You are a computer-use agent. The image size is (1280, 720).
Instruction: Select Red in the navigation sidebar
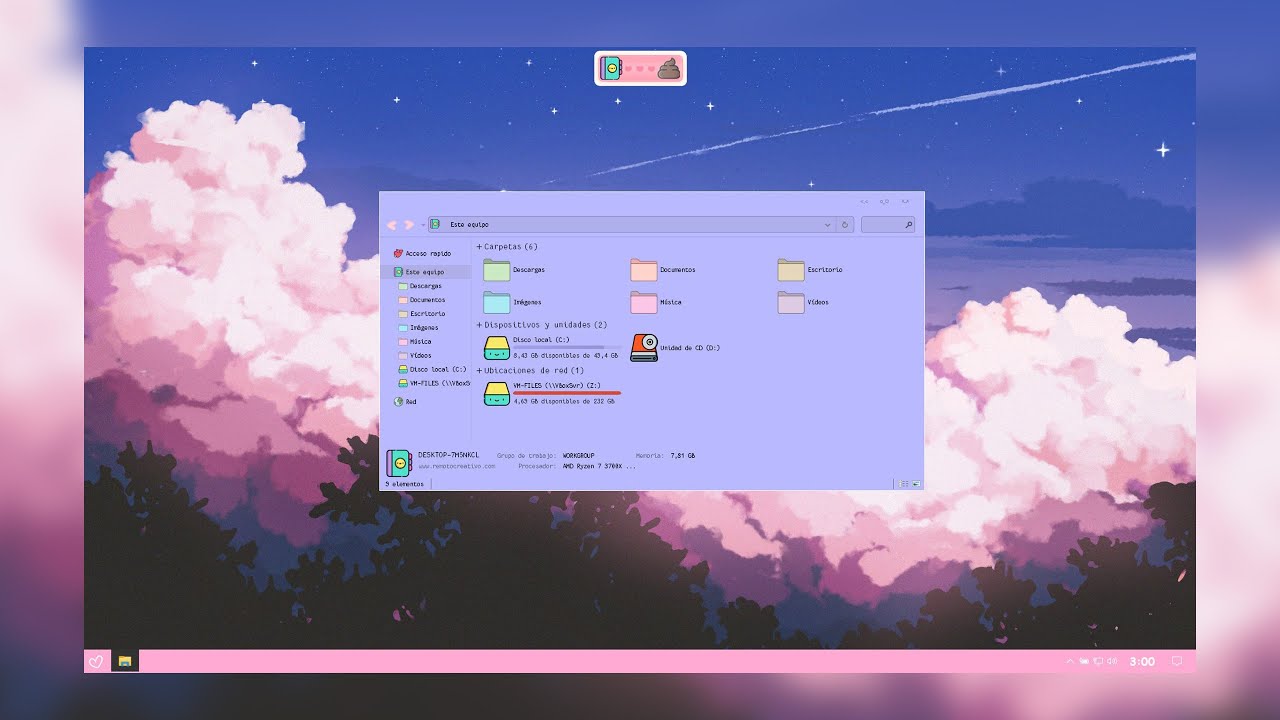410,402
